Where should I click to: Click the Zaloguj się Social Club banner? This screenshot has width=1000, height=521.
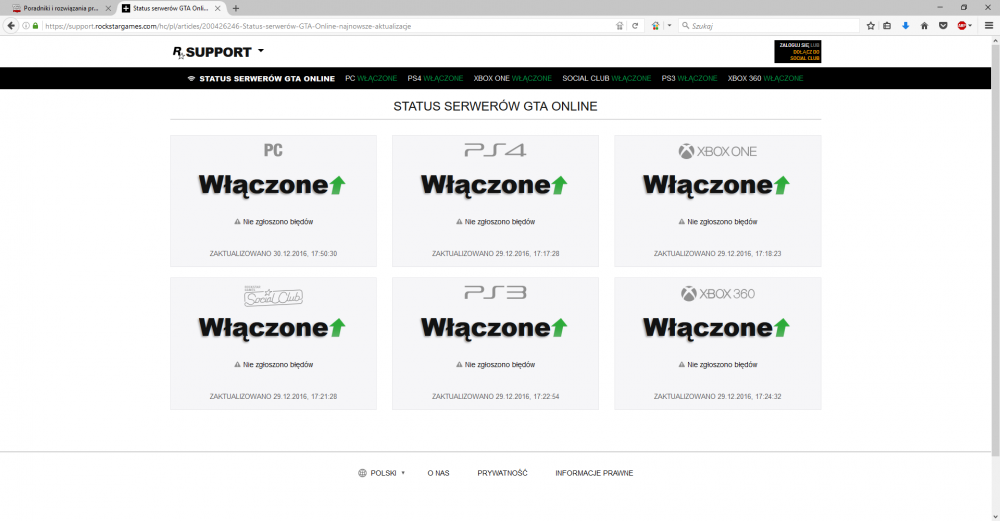pos(797,52)
